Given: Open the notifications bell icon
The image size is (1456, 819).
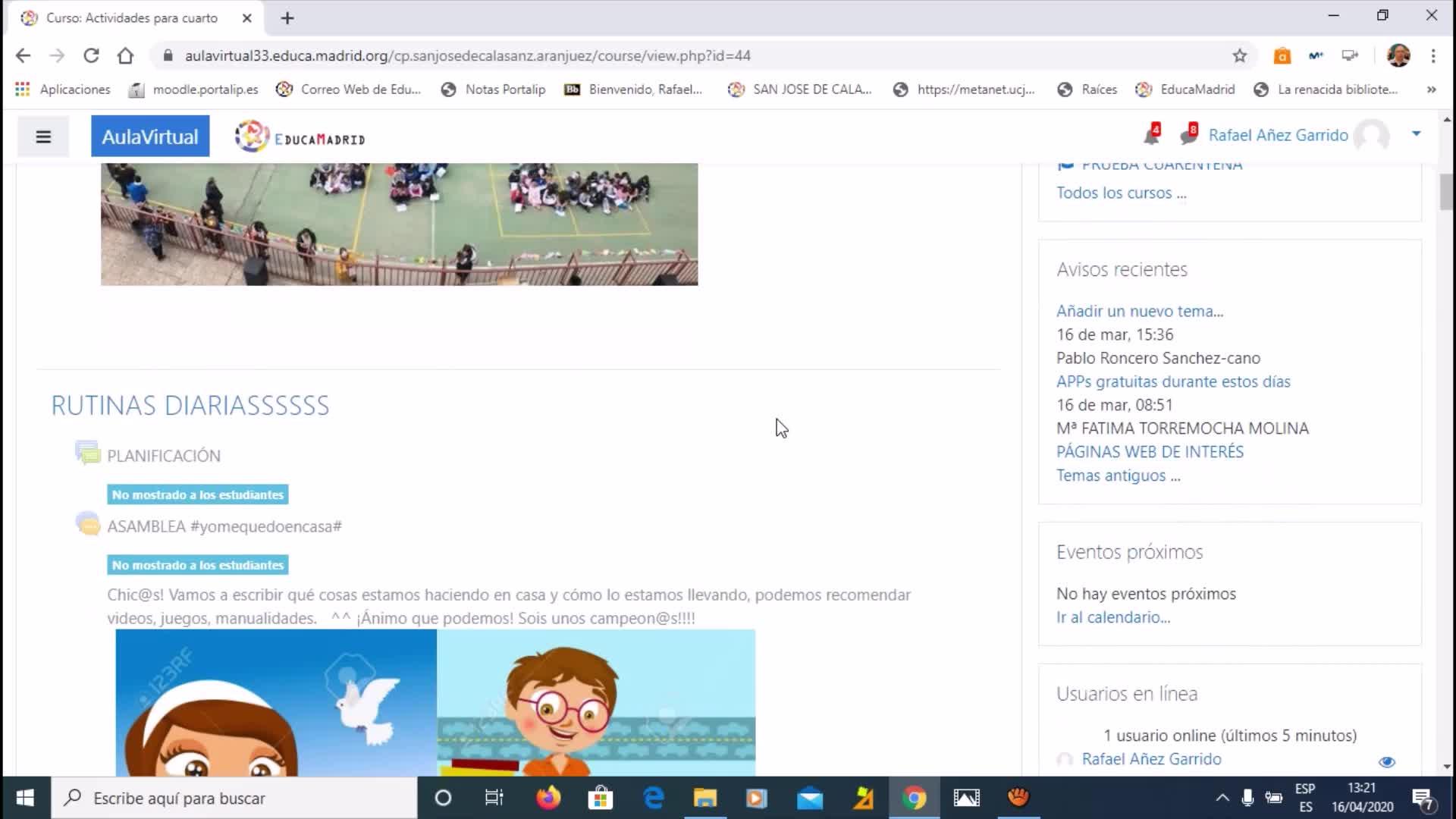Looking at the screenshot, I should [x=1150, y=136].
